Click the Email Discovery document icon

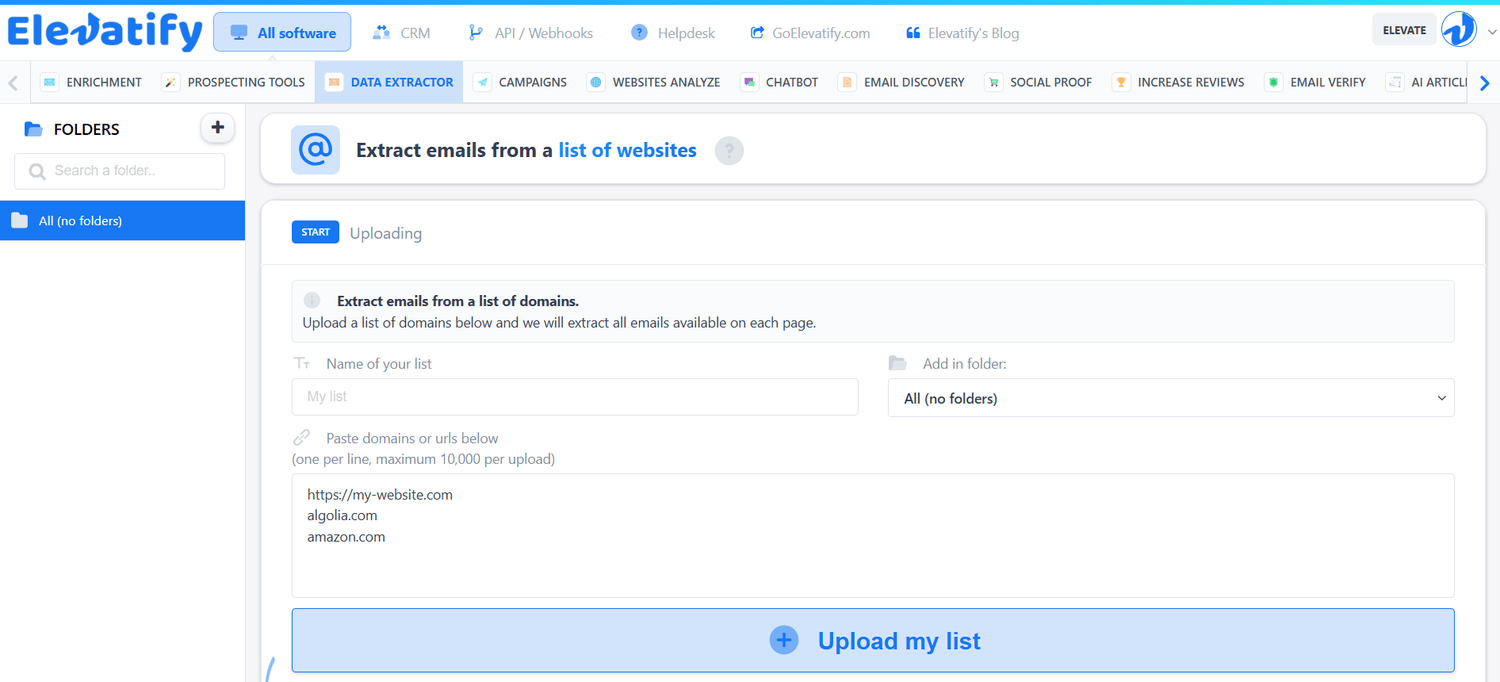tap(847, 82)
